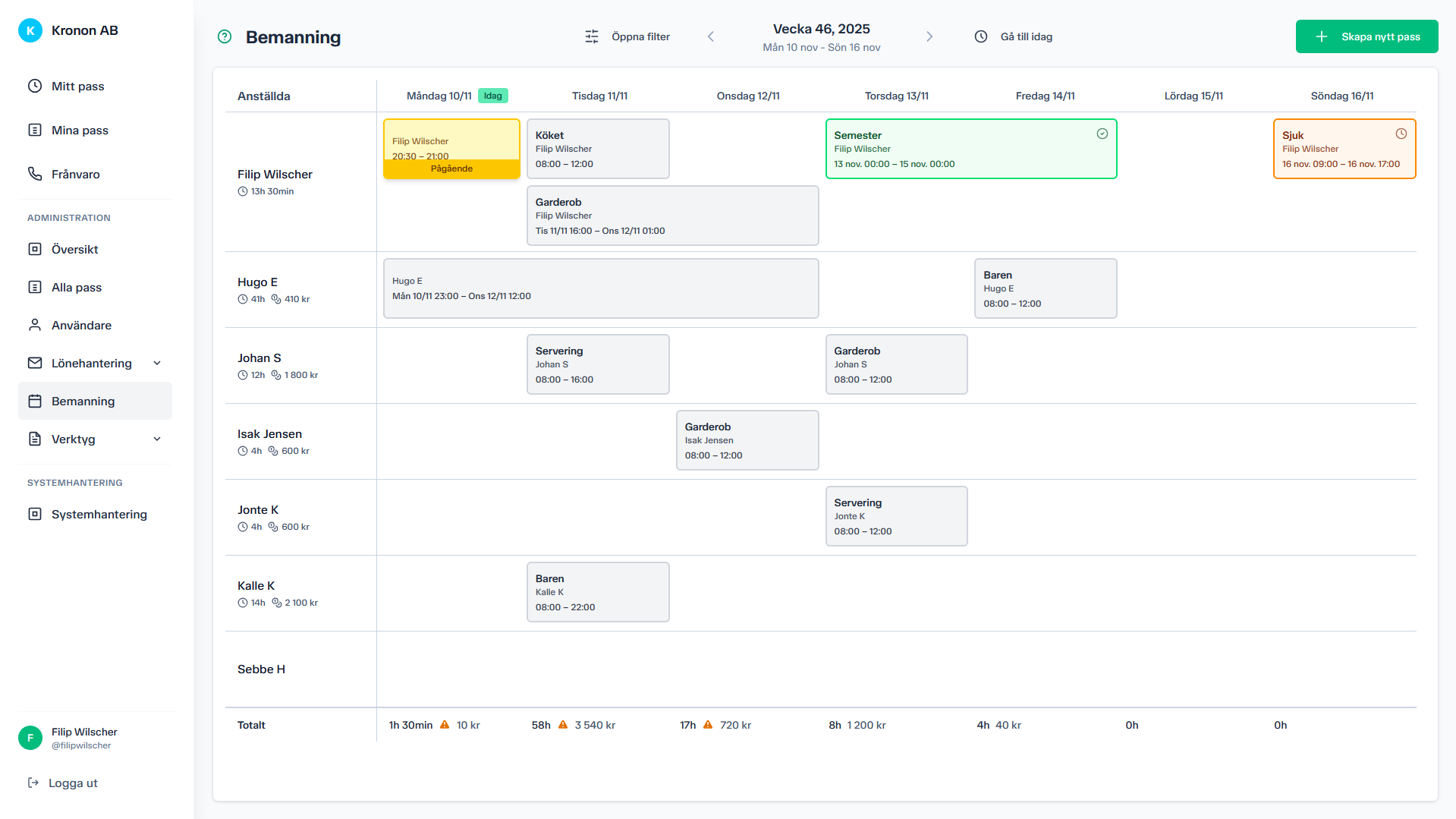Click the Kronon AB logo avatar
Image resolution: width=1456 pixels, height=819 pixels.
pos(30,30)
